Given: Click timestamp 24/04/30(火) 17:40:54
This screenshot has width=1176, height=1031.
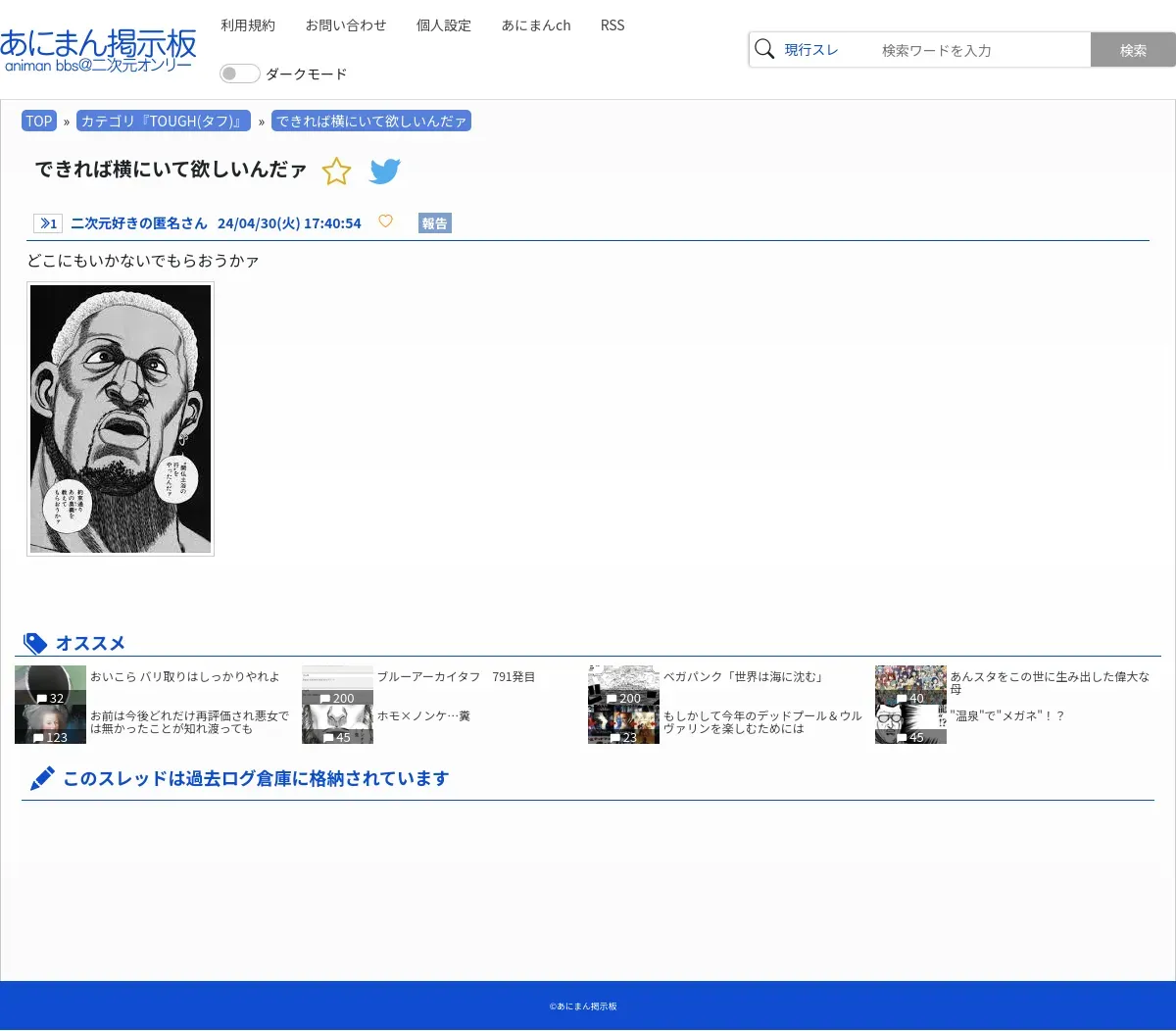Looking at the screenshot, I should (289, 223).
